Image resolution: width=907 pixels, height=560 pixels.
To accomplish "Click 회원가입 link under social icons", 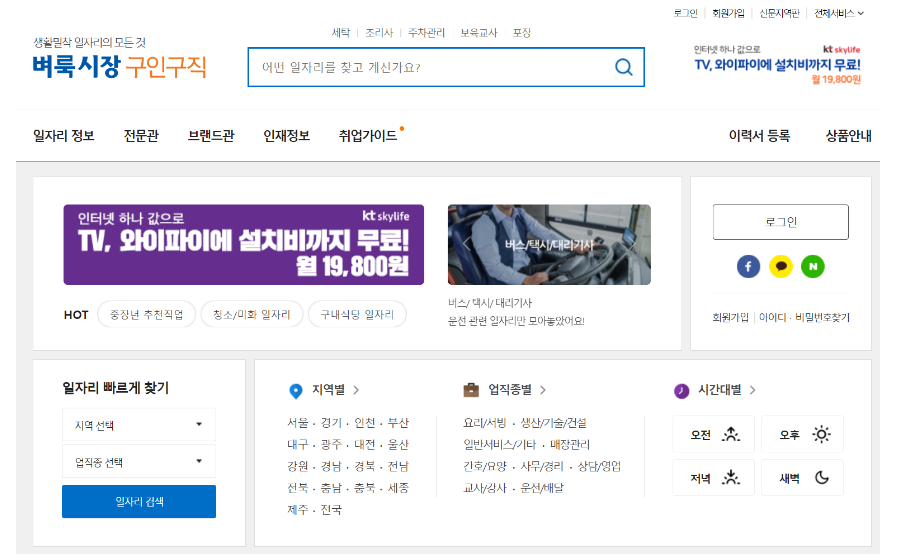I will (x=730, y=317).
